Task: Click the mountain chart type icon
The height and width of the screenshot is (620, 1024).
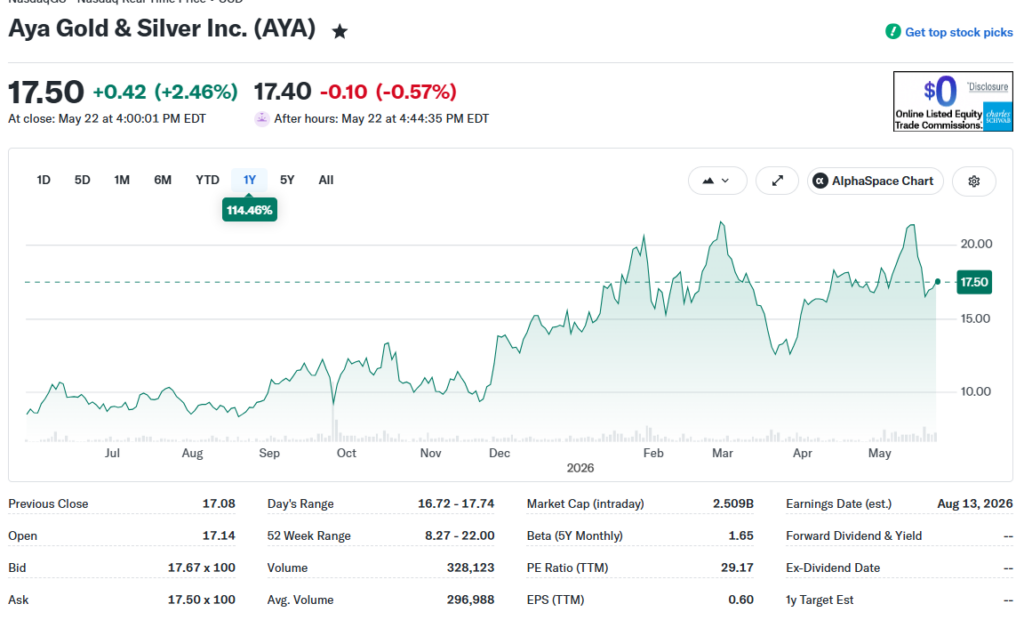Action: pyautogui.click(x=708, y=181)
